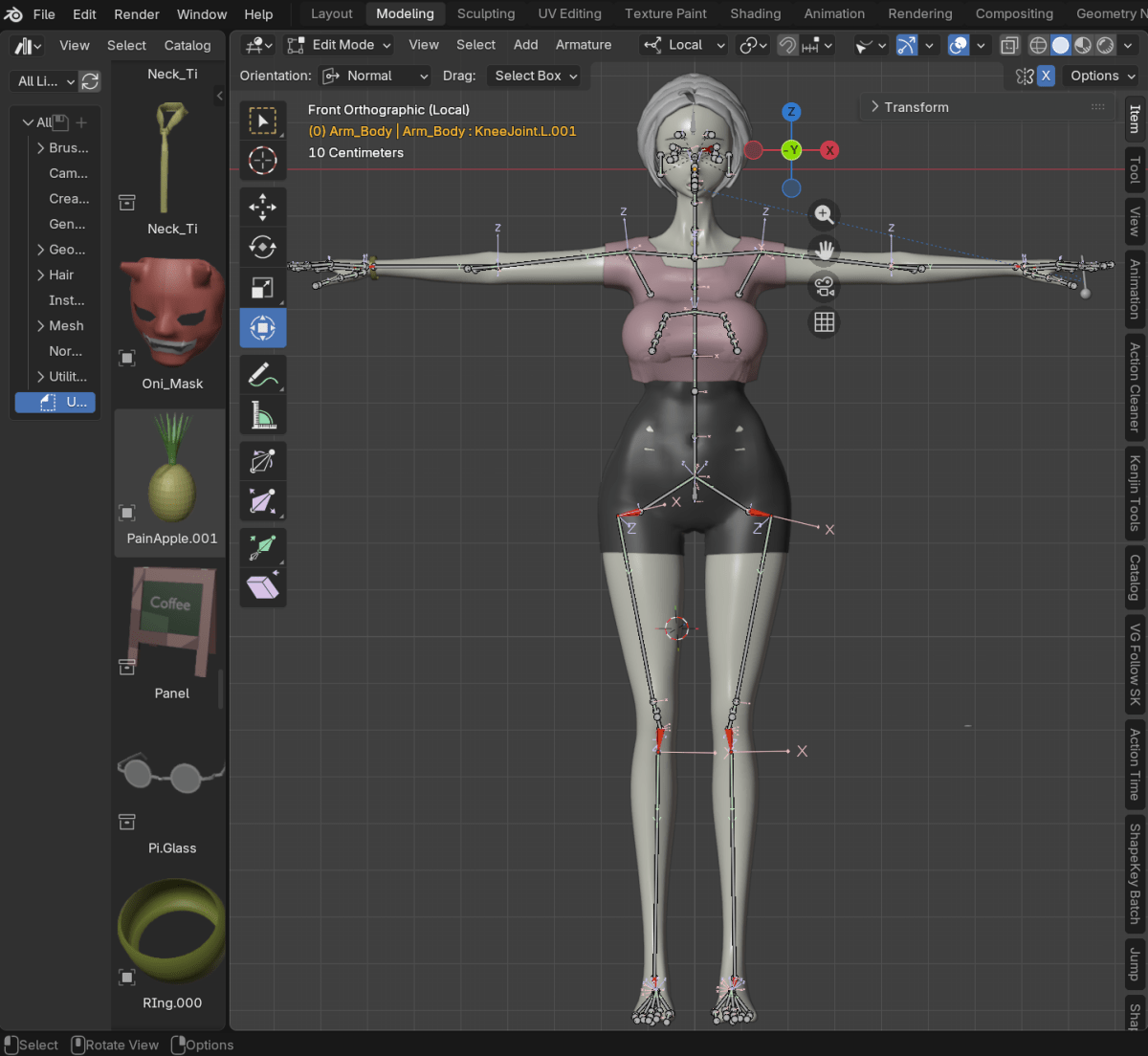
Task: Toggle X-ray view button
Action: (x=1009, y=45)
